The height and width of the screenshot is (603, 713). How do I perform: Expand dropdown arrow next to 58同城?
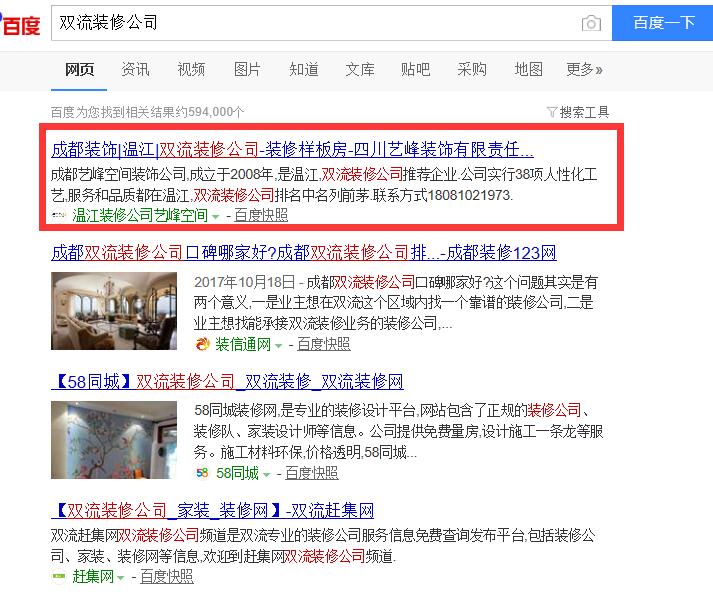click(266, 475)
